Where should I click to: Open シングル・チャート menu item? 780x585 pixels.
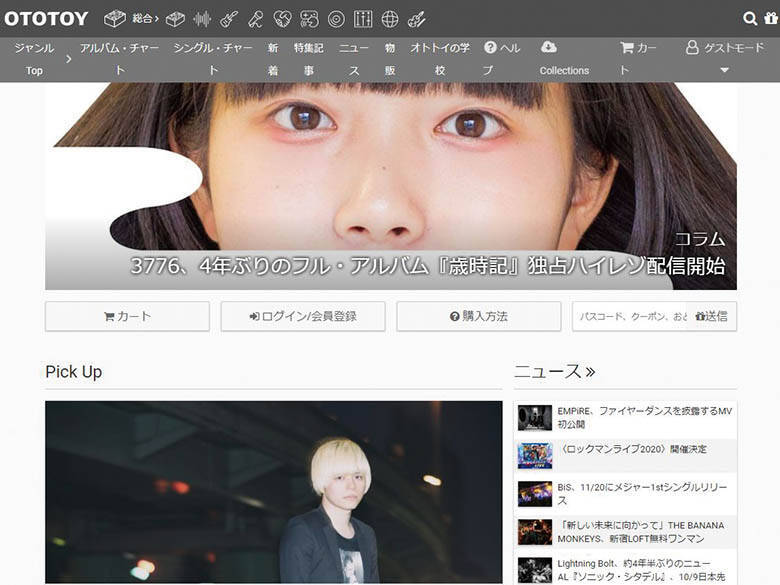213,59
